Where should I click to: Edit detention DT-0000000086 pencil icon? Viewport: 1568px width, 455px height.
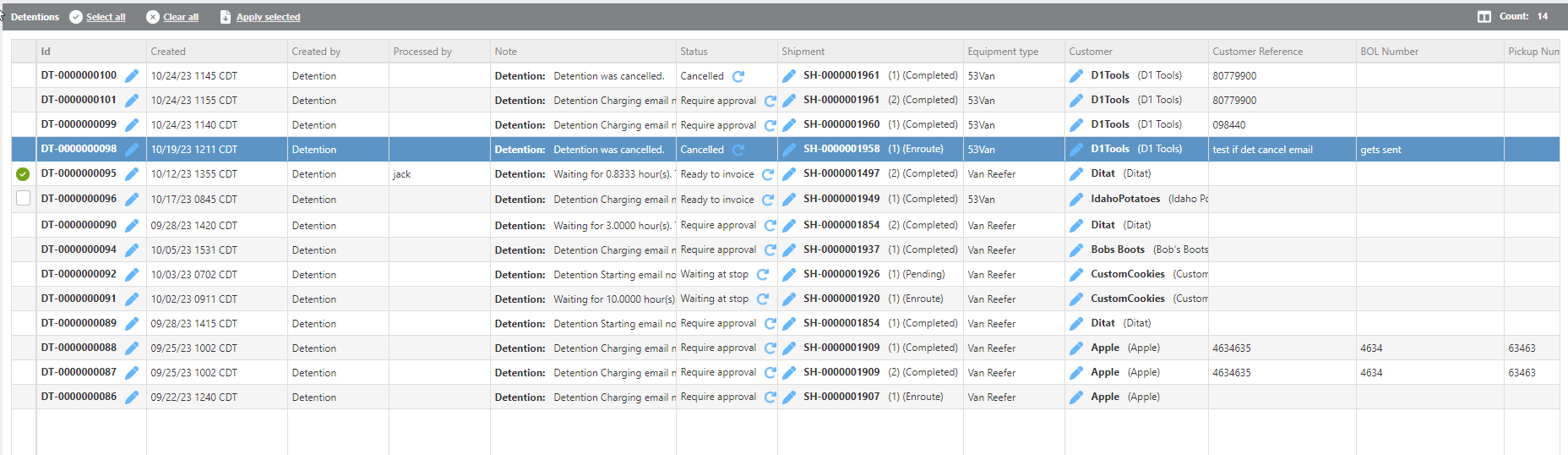point(132,397)
